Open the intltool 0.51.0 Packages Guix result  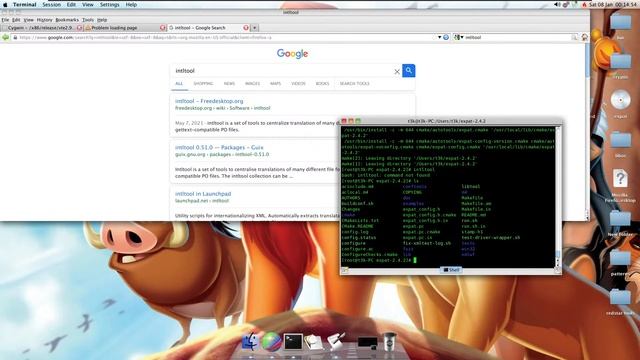(219, 147)
